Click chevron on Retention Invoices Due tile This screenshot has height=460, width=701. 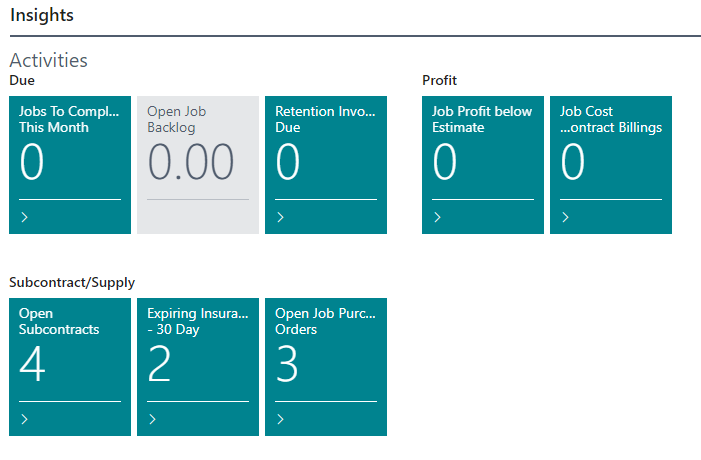tap(280, 217)
